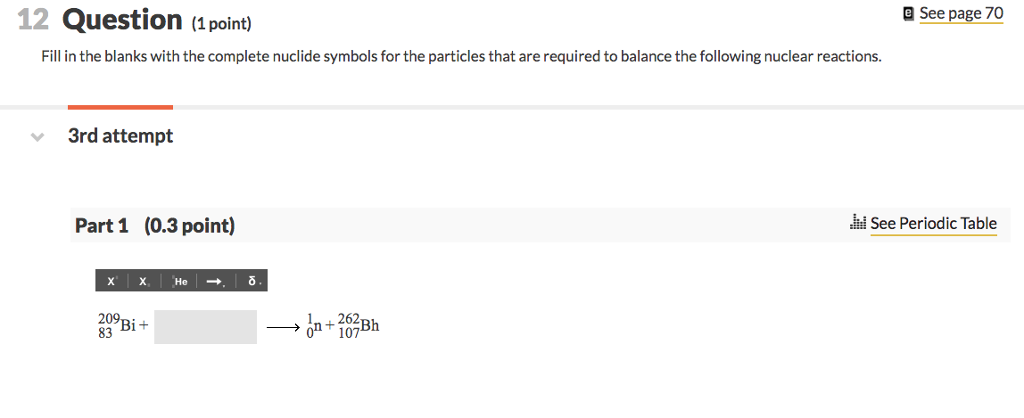The image size is (1024, 418).
Task: Open the See page 70 link
Action: [961, 13]
